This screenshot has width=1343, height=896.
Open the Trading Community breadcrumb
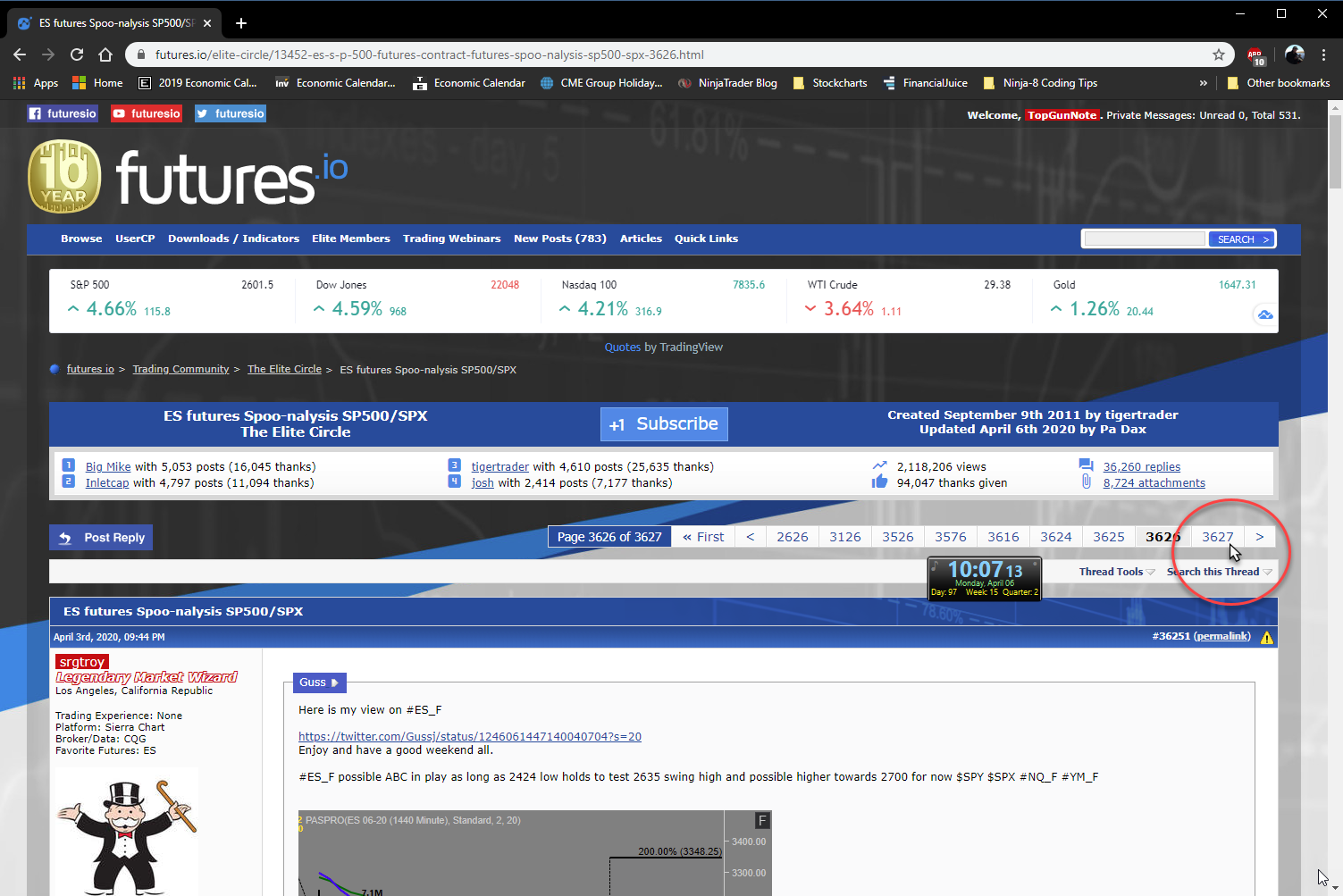coord(181,370)
